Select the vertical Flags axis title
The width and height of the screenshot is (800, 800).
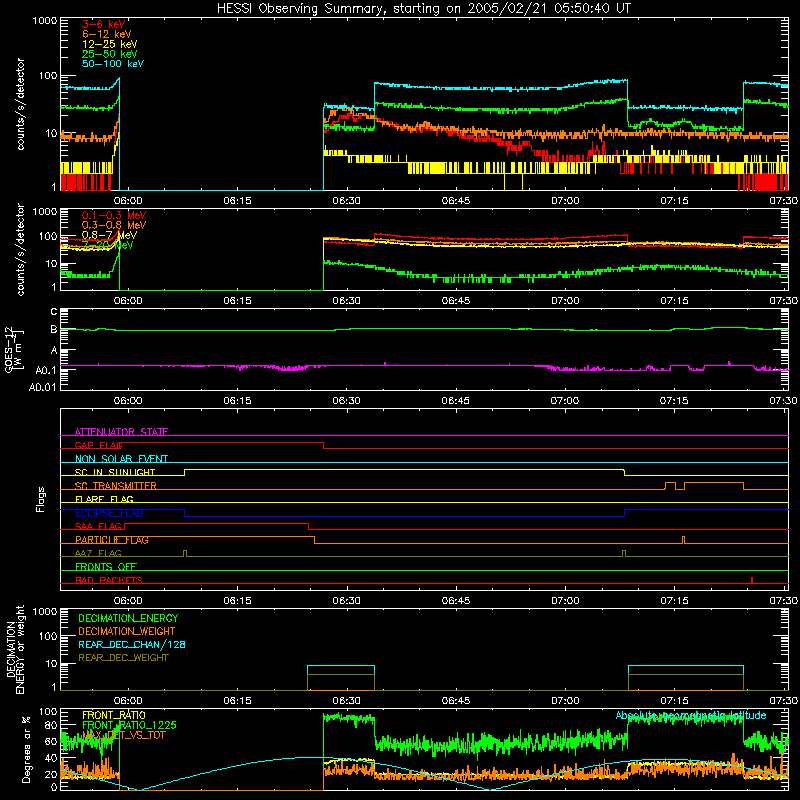(41, 499)
